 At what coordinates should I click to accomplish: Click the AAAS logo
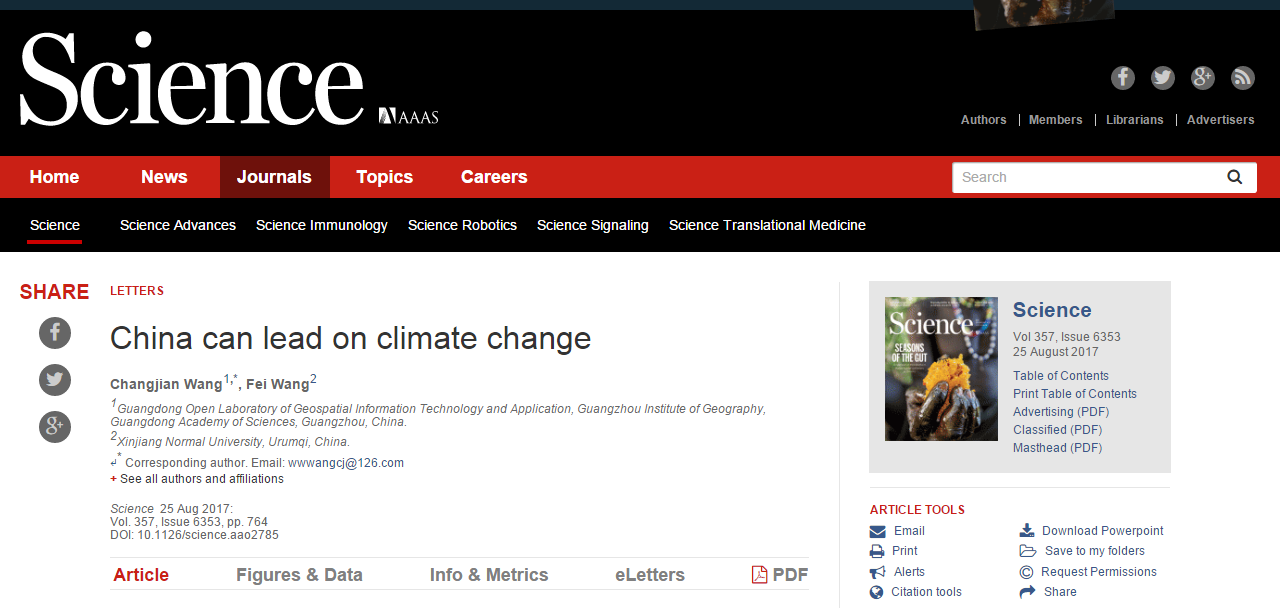click(x=409, y=116)
